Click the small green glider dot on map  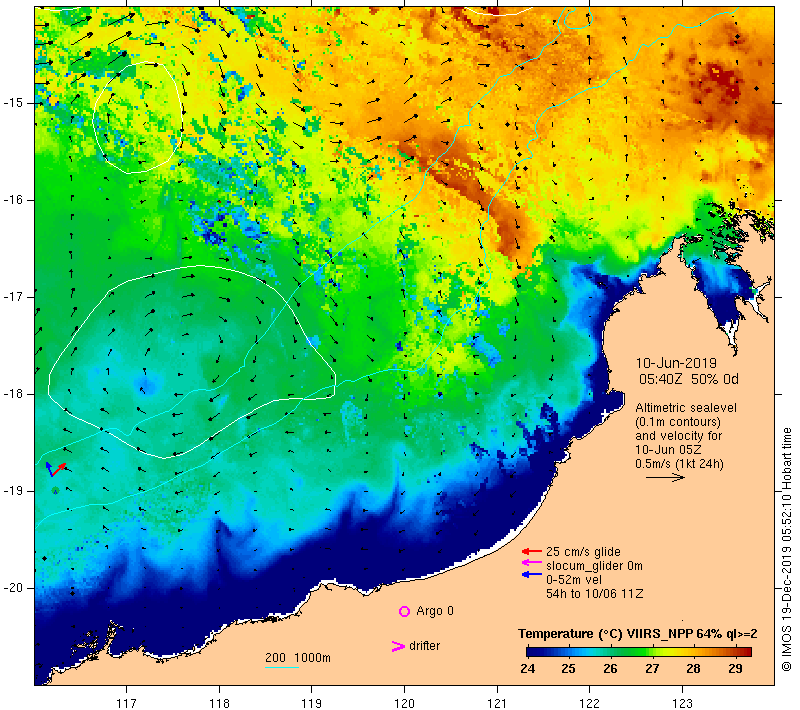[x=56, y=491]
